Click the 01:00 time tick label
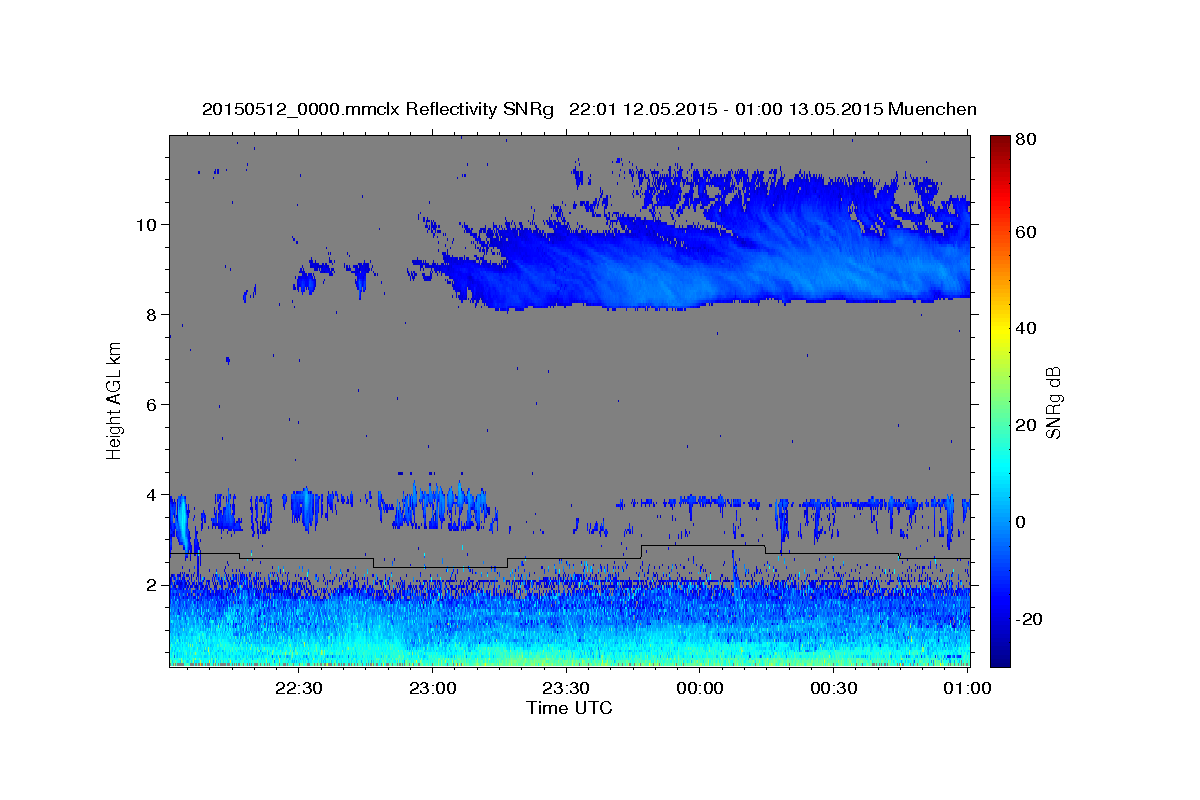This screenshot has height=800, width=1200. tap(968, 688)
